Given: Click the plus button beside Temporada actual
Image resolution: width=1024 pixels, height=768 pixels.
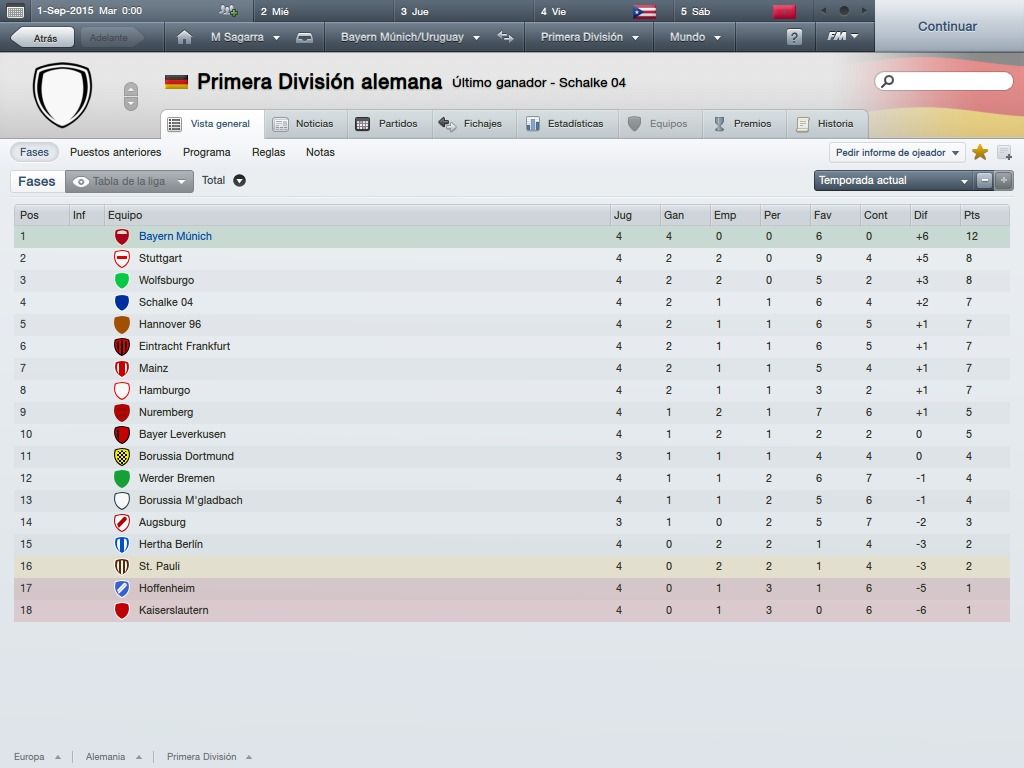Looking at the screenshot, I should (x=1004, y=180).
